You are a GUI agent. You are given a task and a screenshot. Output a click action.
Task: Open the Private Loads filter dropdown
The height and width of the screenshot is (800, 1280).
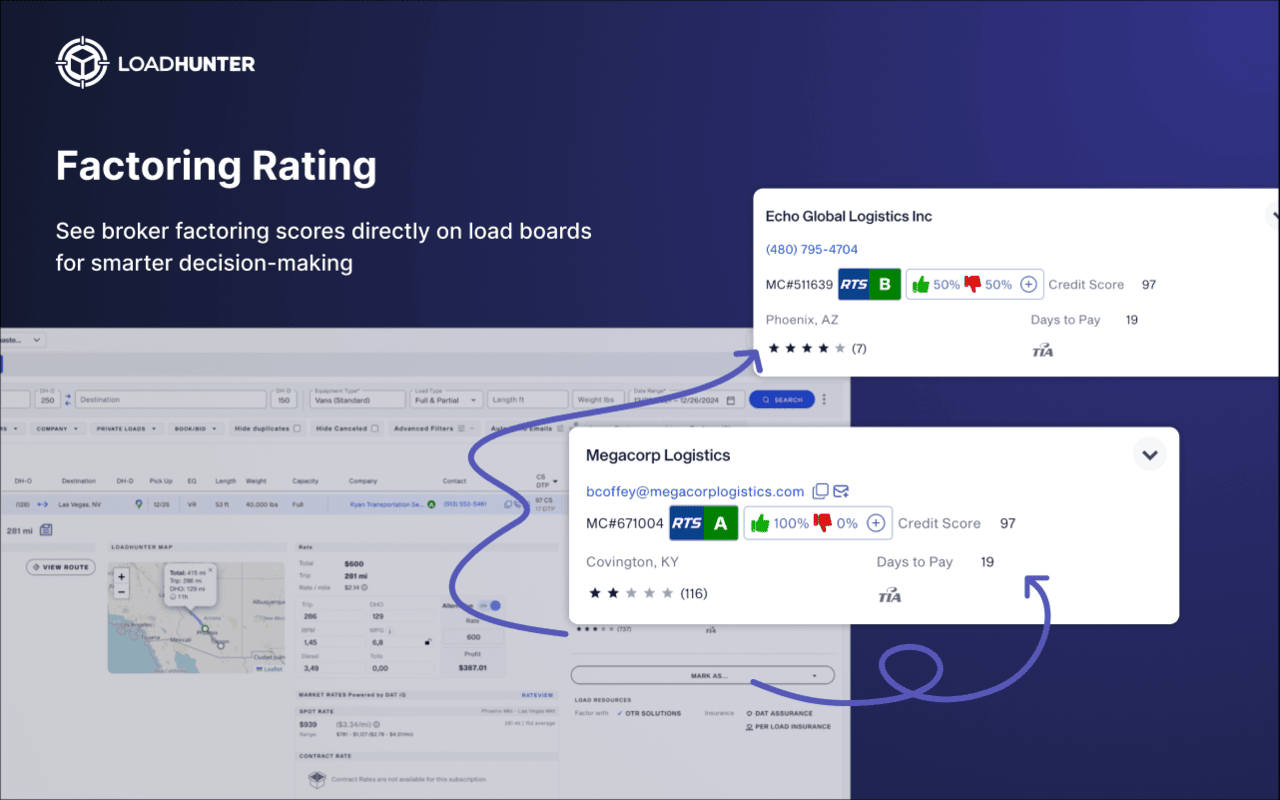(126, 428)
